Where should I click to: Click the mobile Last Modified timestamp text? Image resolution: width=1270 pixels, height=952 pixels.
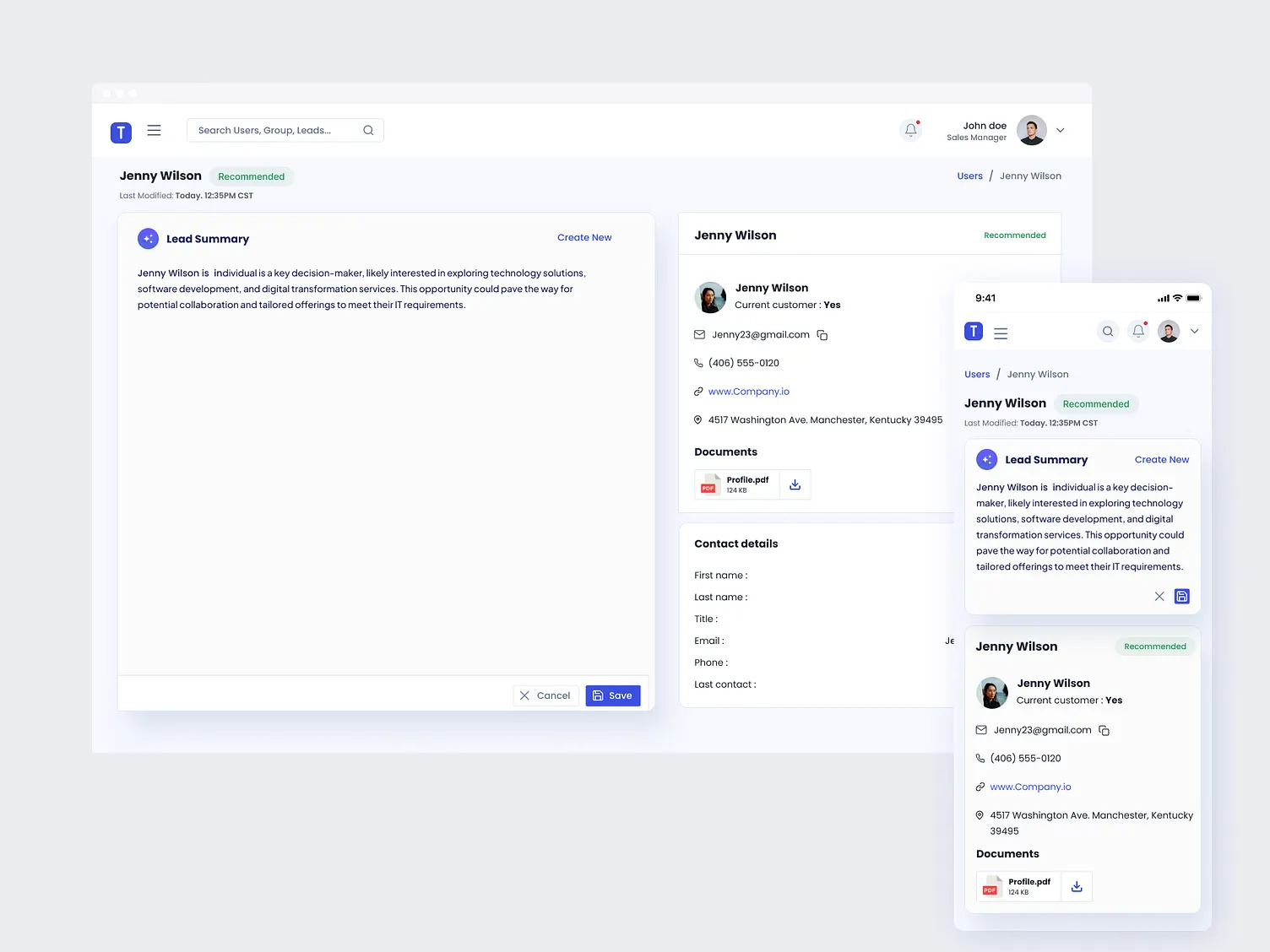click(x=1031, y=424)
